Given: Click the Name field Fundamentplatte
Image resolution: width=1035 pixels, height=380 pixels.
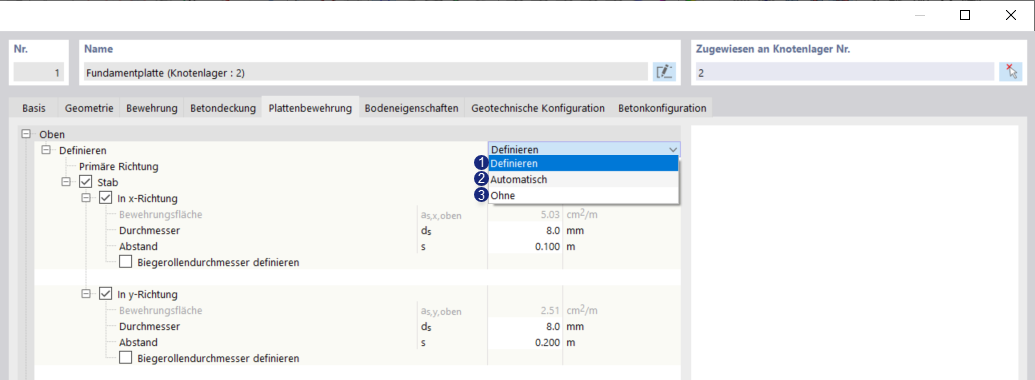Looking at the screenshot, I should 365,73.
